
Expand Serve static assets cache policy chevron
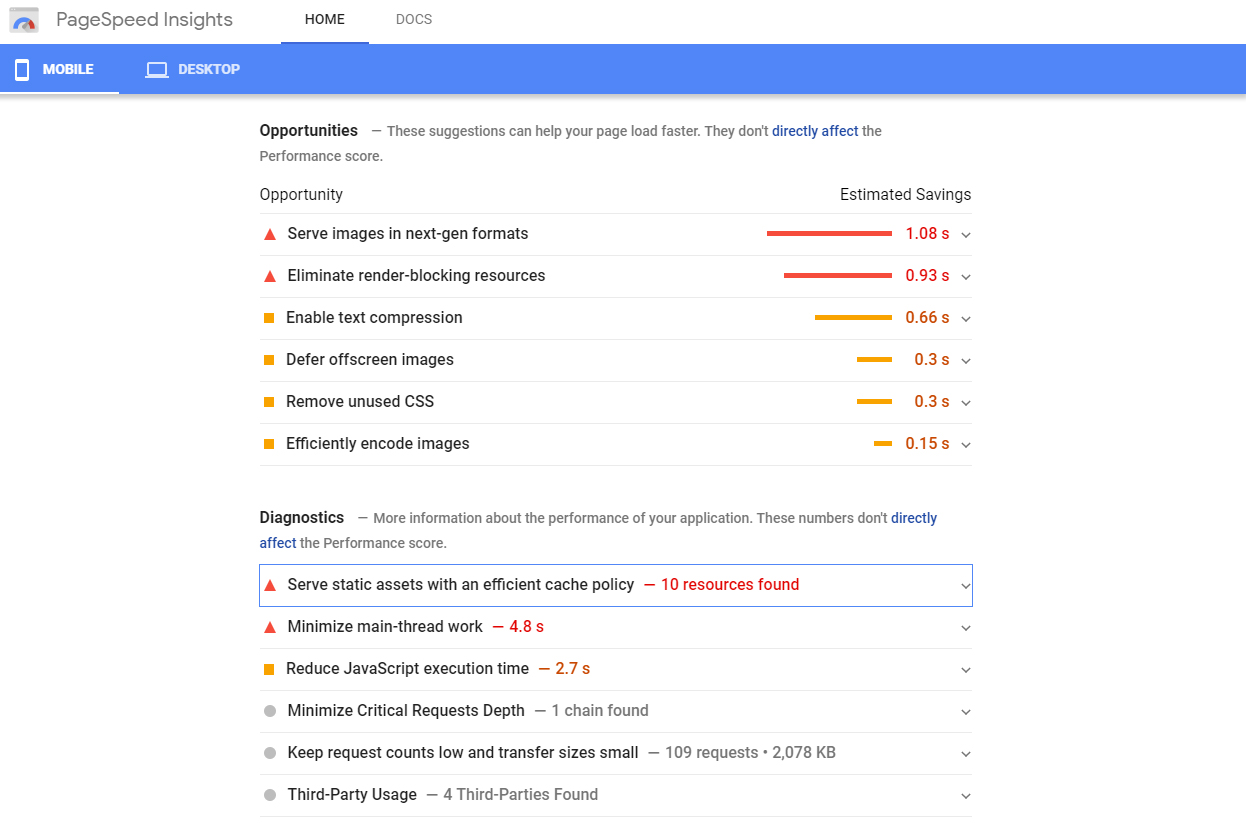coord(965,586)
